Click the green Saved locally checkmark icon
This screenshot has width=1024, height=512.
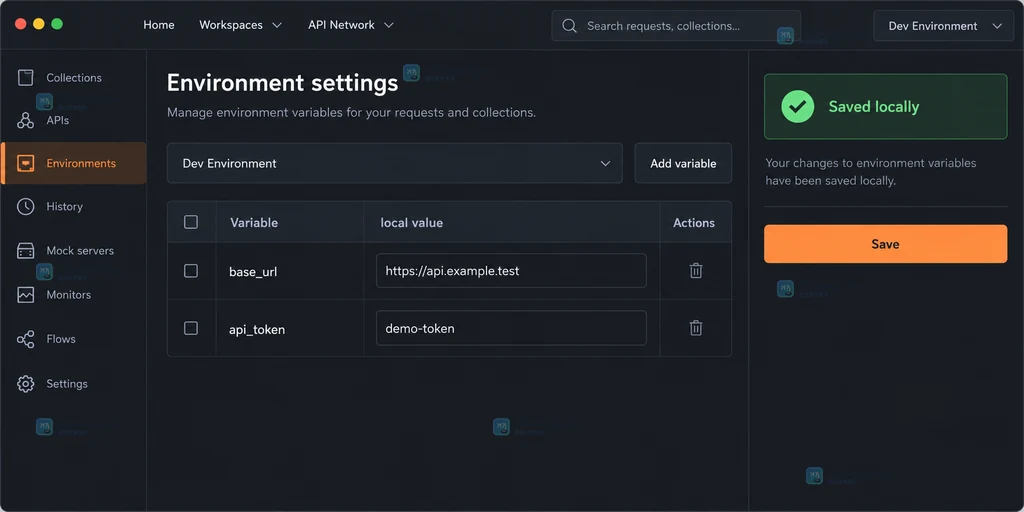click(x=797, y=106)
